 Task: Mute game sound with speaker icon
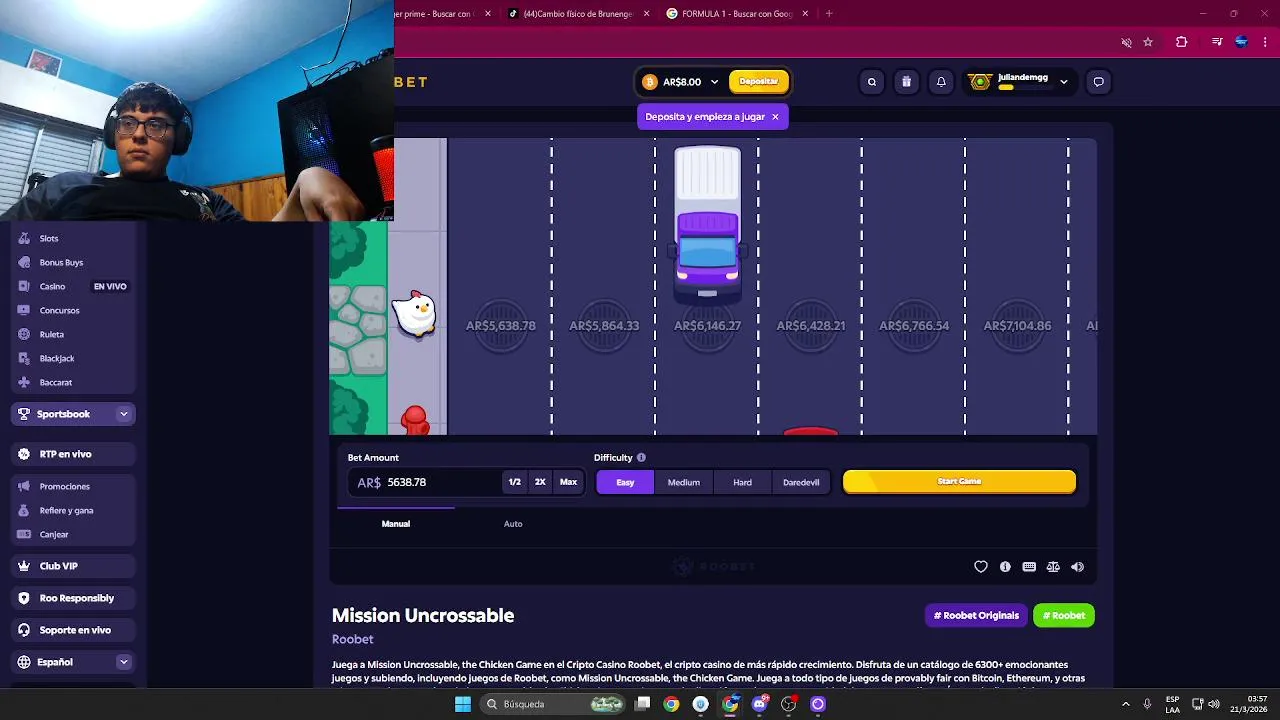point(1077,567)
